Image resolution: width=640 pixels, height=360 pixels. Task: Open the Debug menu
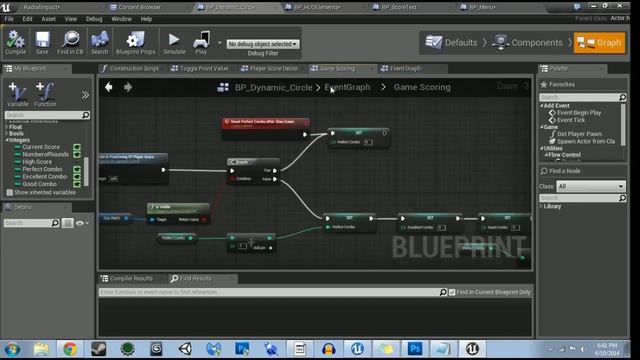(x=94, y=19)
